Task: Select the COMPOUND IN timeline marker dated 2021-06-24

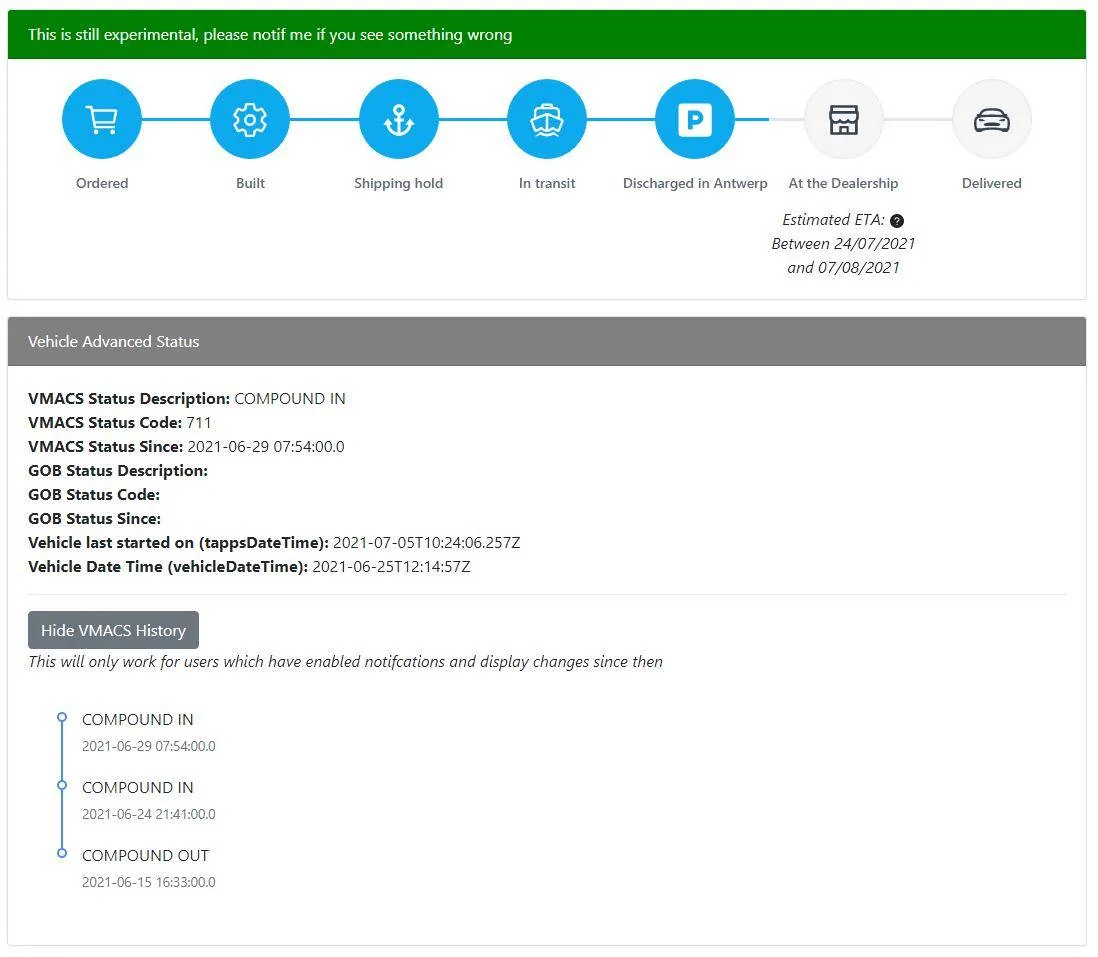Action: tap(62, 785)
